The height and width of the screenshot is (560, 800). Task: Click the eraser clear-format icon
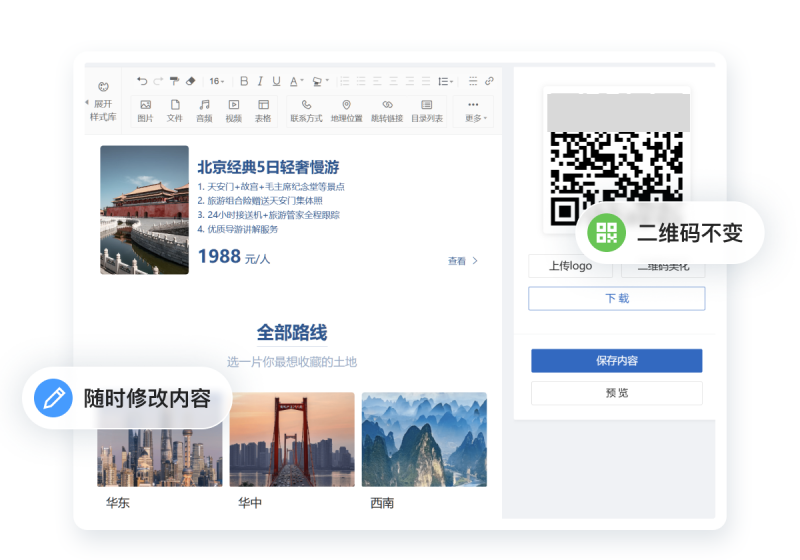pos(191,81)
